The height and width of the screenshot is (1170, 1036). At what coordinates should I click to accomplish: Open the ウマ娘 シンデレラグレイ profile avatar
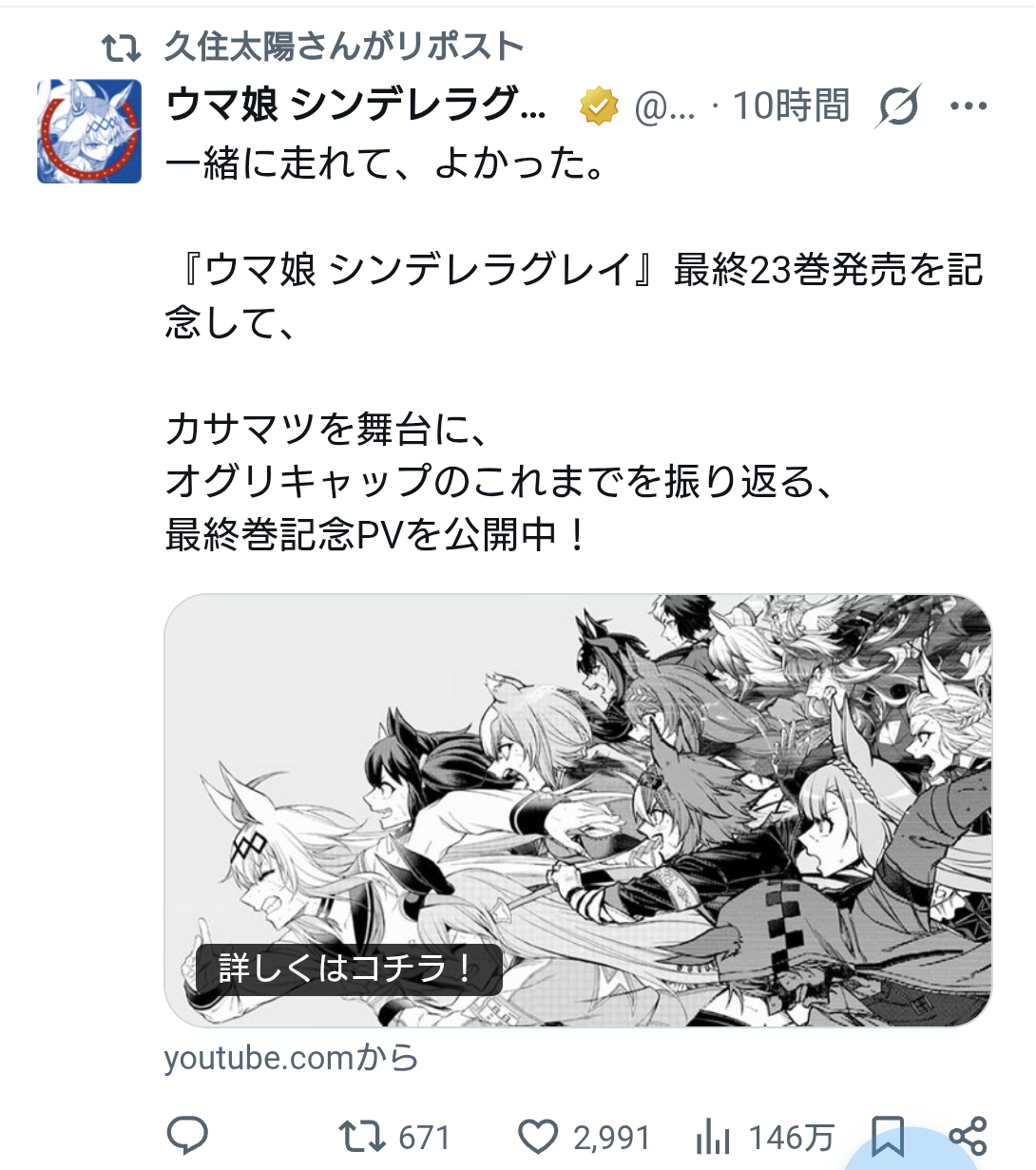point(89,131)
